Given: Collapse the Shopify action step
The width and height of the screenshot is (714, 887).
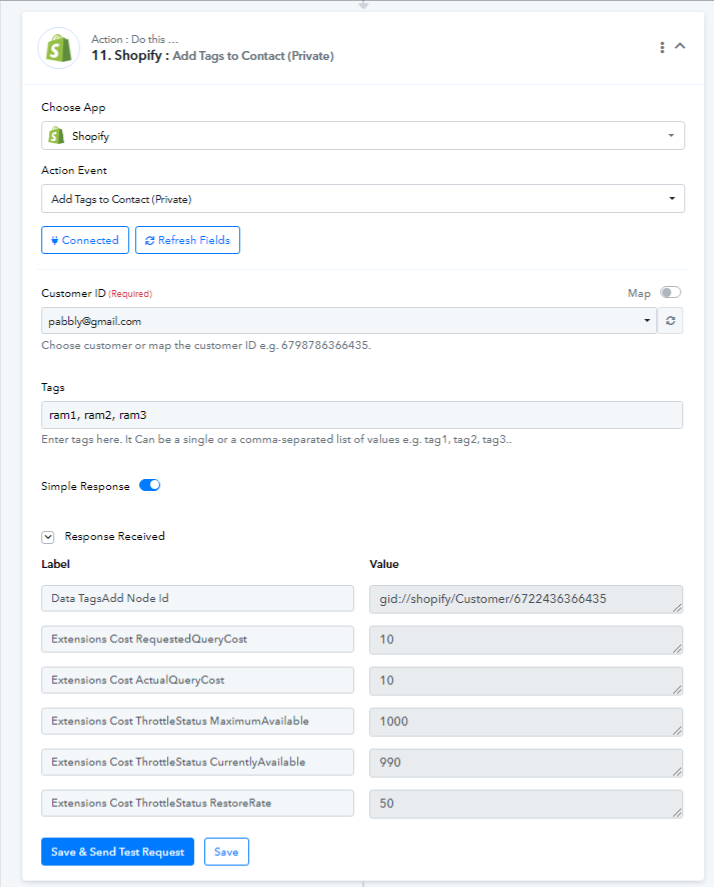Looking at the screenshot, I should 680,46.
